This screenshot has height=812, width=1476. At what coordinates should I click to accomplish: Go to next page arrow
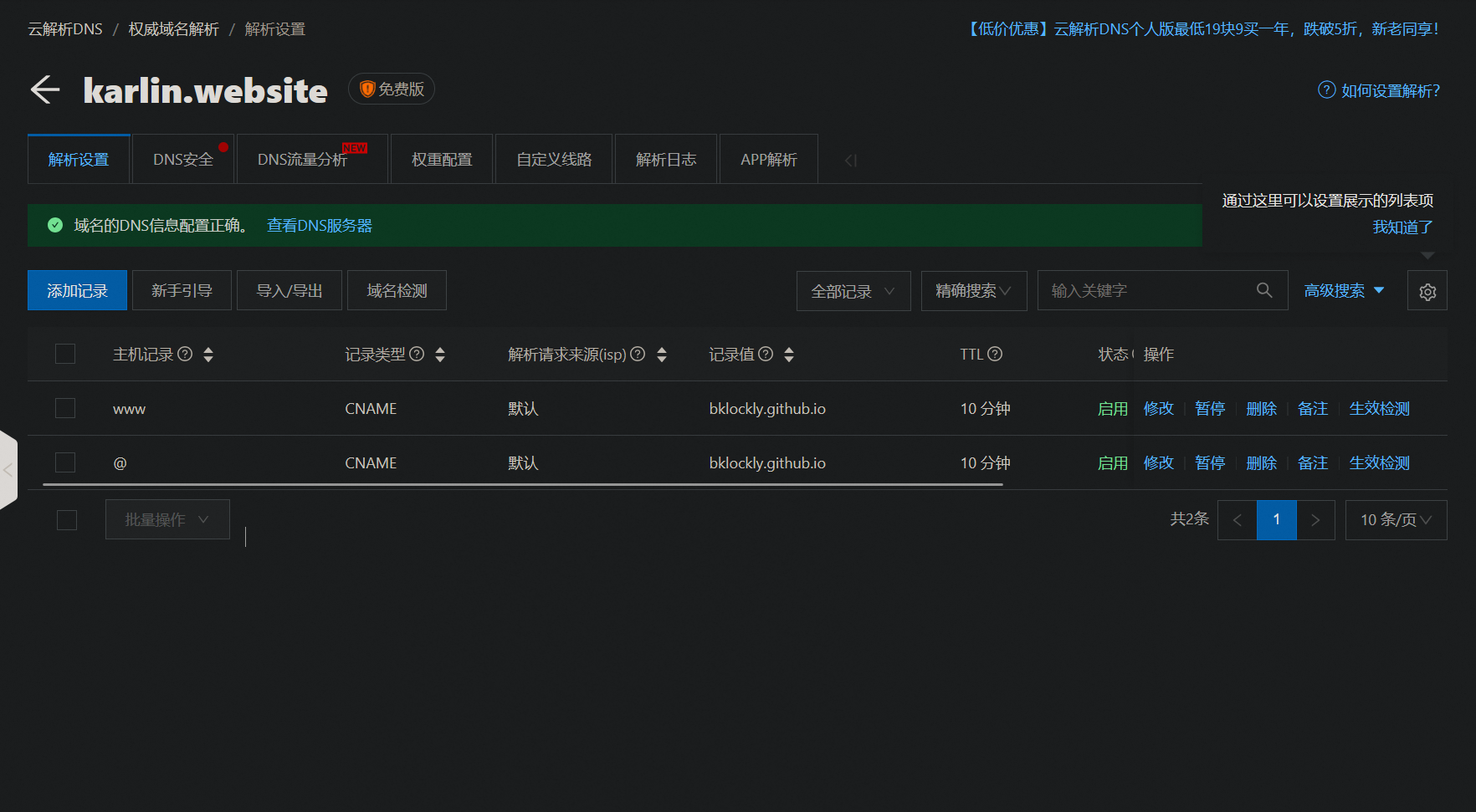point(1315,520)
